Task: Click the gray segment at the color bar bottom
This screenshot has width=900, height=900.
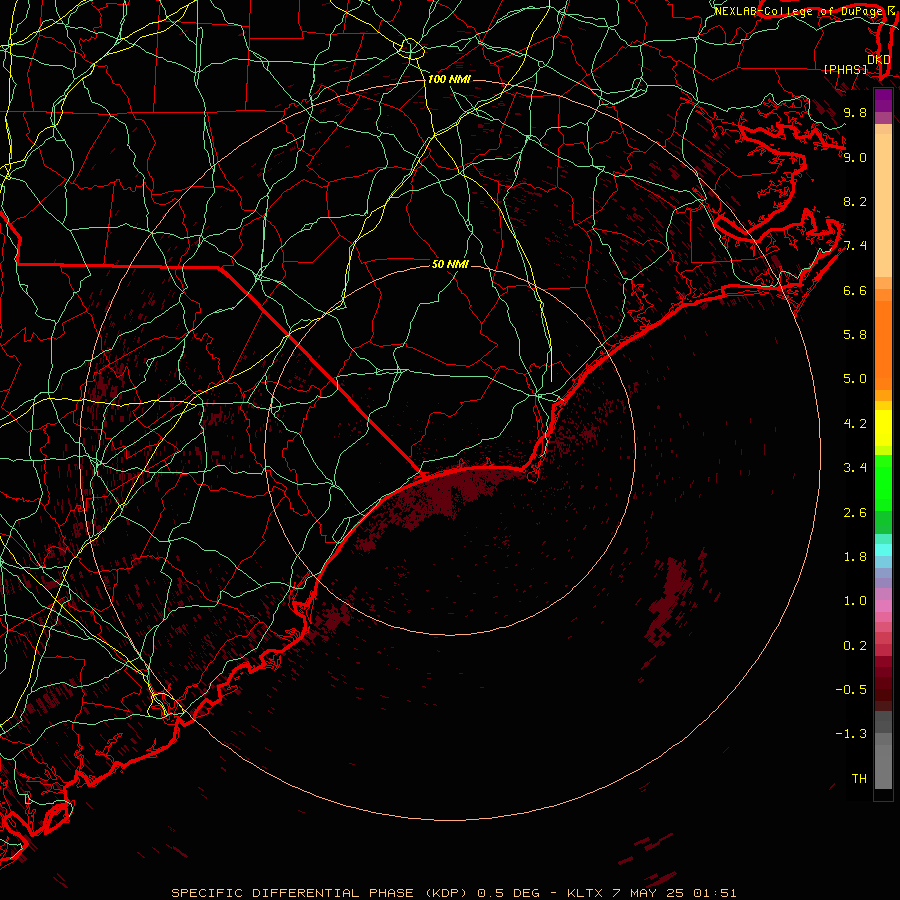Action: pyautogui.click(x=883, y=766)
